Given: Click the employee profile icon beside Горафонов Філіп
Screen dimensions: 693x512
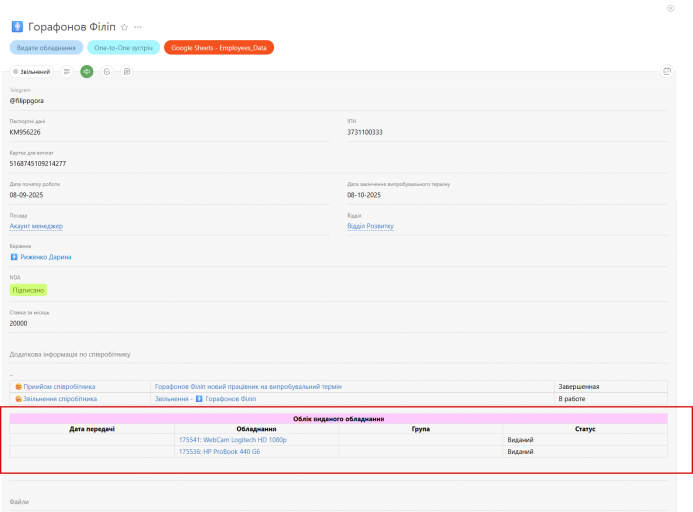Looking at the screenshot, I should [x=17, y=27].
